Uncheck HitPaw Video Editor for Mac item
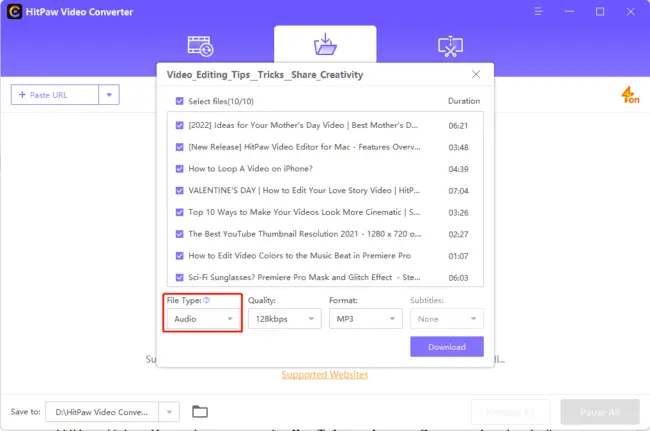 click(x=179, y=147)
